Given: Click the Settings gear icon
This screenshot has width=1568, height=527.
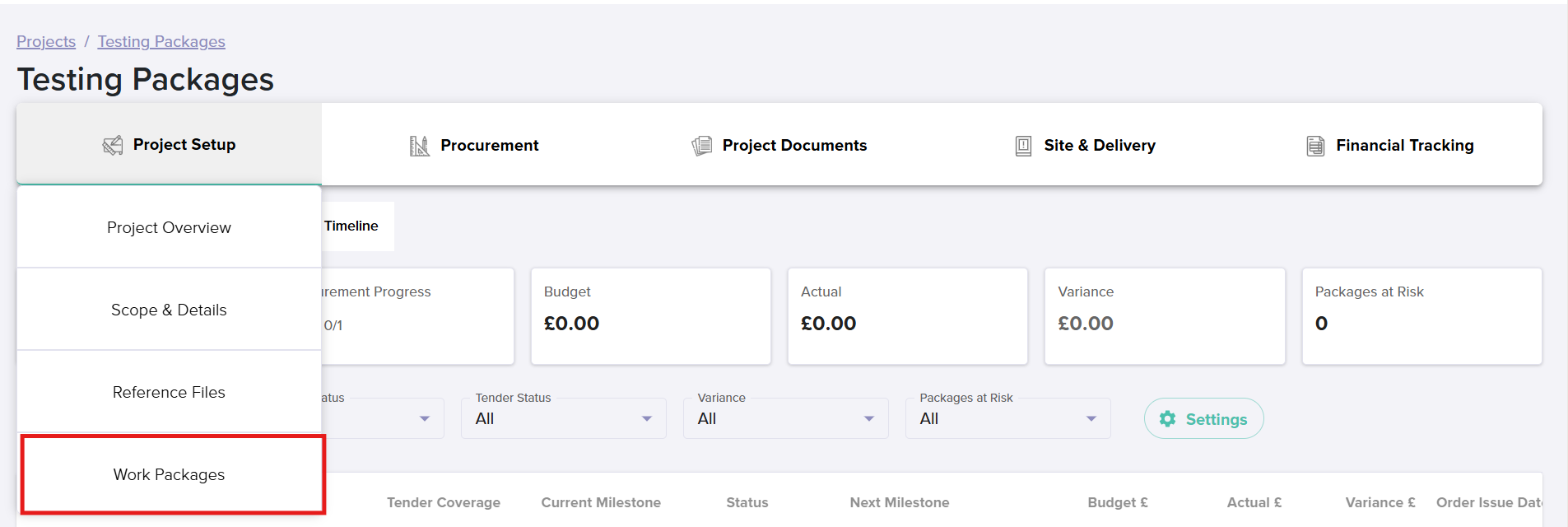Looking at the screenshot, I should (1167, 419).
